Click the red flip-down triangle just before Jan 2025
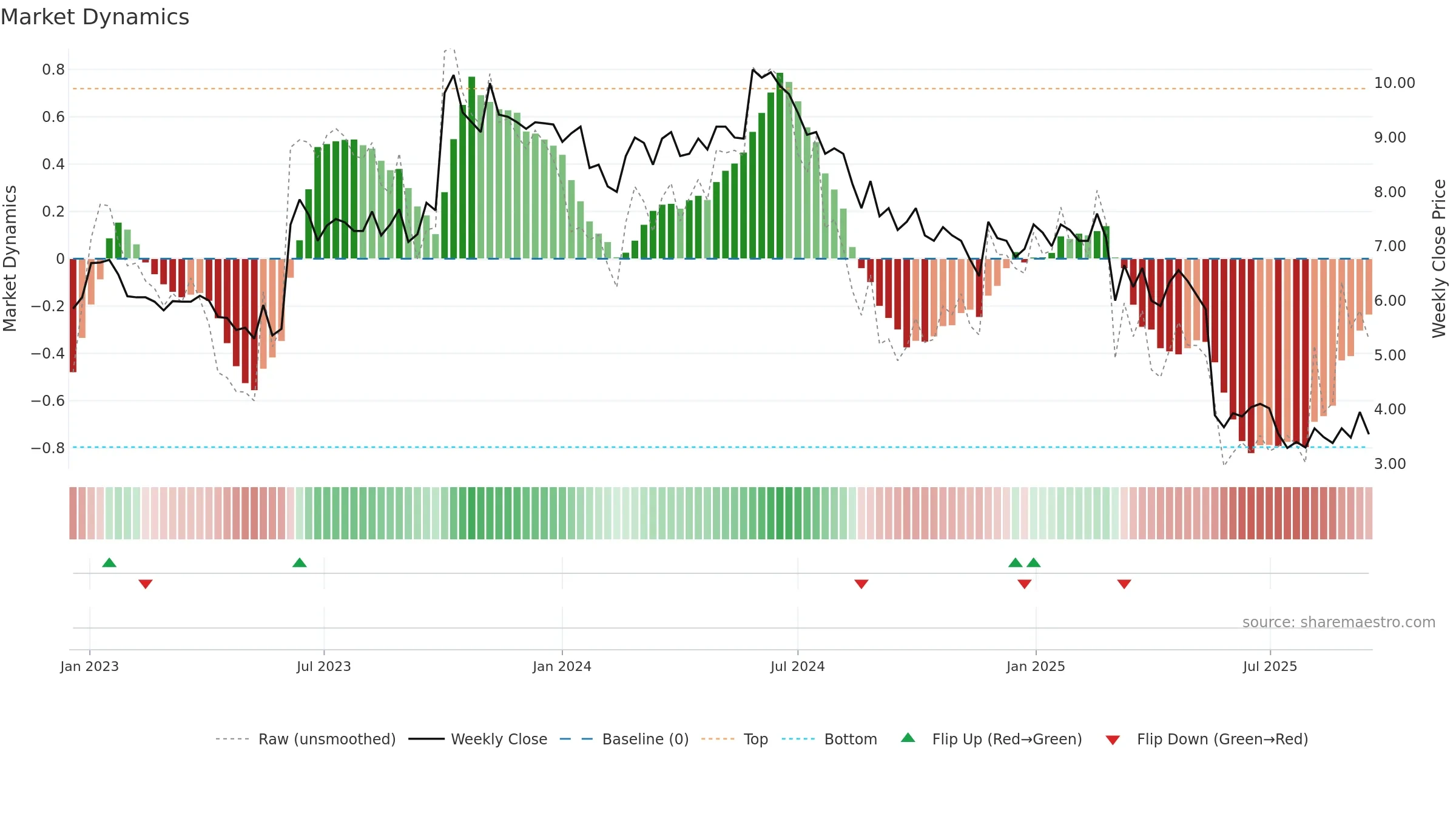This screenshot has height=819, width=1456. (1025, 584)
